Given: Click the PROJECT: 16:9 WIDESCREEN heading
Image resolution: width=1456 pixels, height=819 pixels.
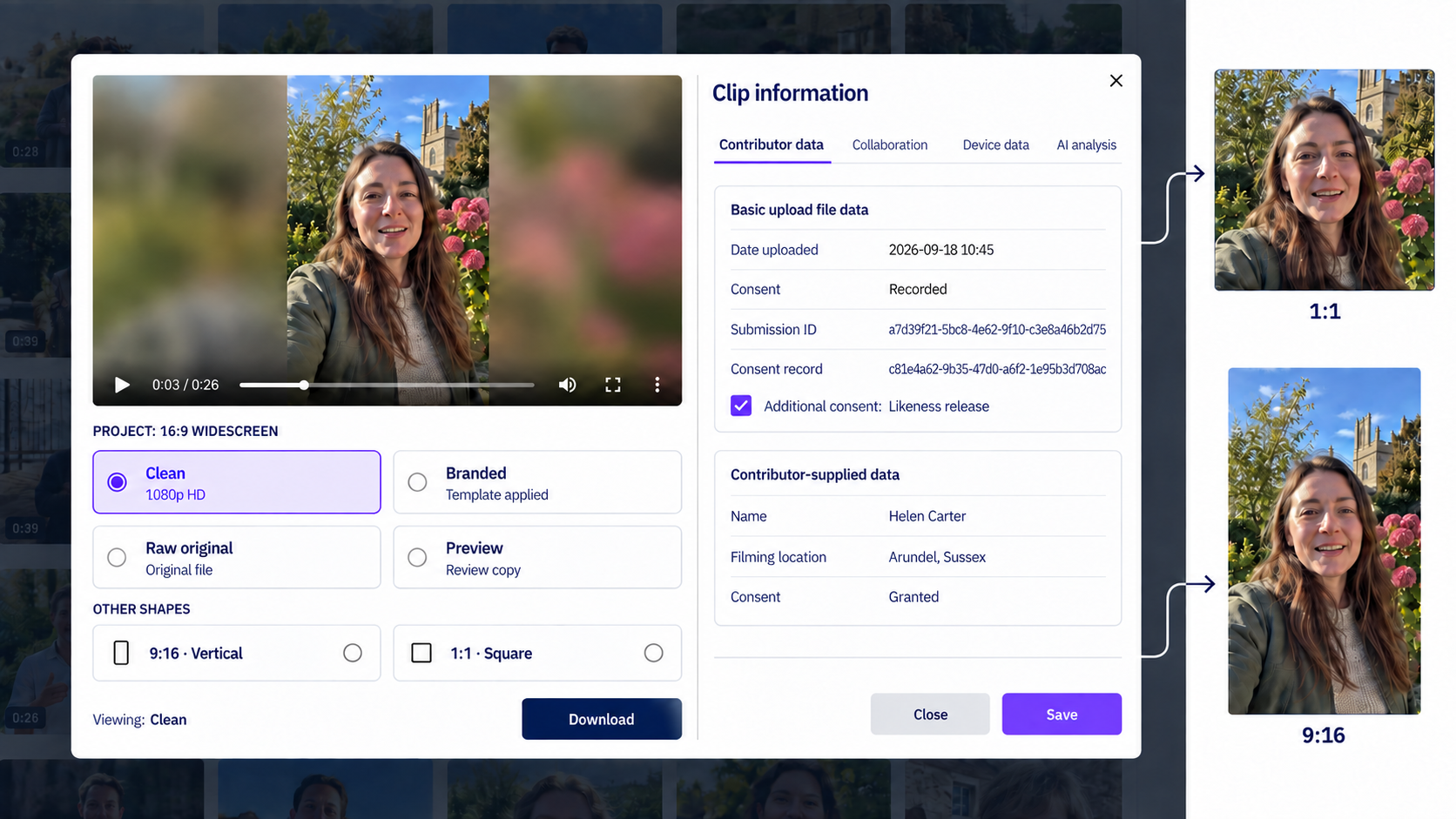Looking at the screenshot, I should 185,431.
